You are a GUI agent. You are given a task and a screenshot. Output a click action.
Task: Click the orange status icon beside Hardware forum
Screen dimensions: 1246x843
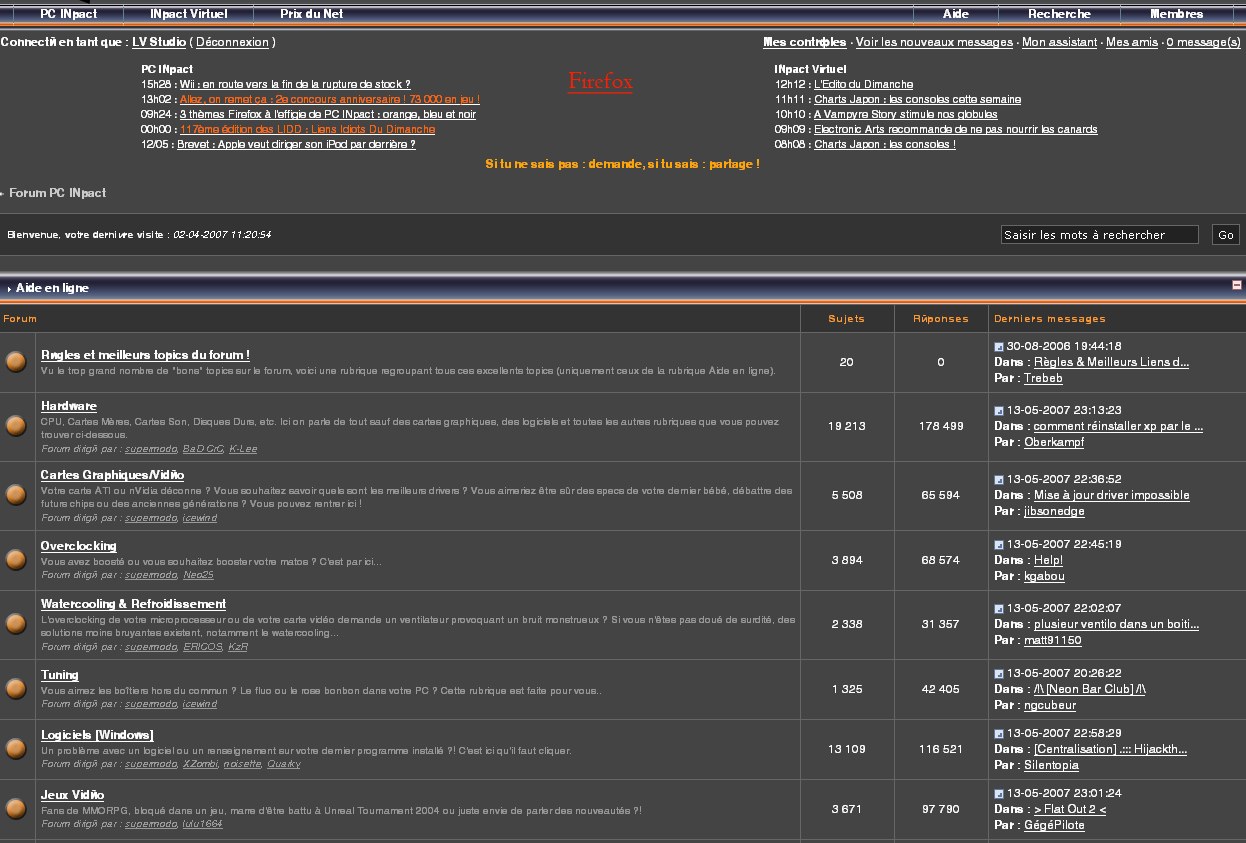pos(16,425)
